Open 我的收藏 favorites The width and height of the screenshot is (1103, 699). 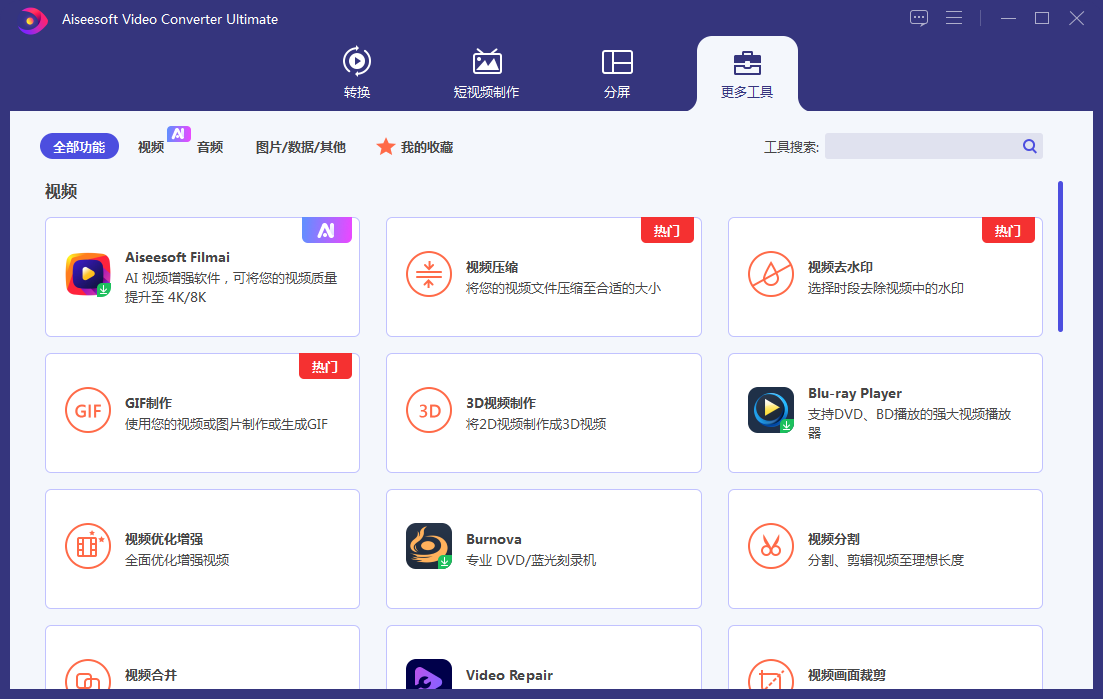click(415, 147)
